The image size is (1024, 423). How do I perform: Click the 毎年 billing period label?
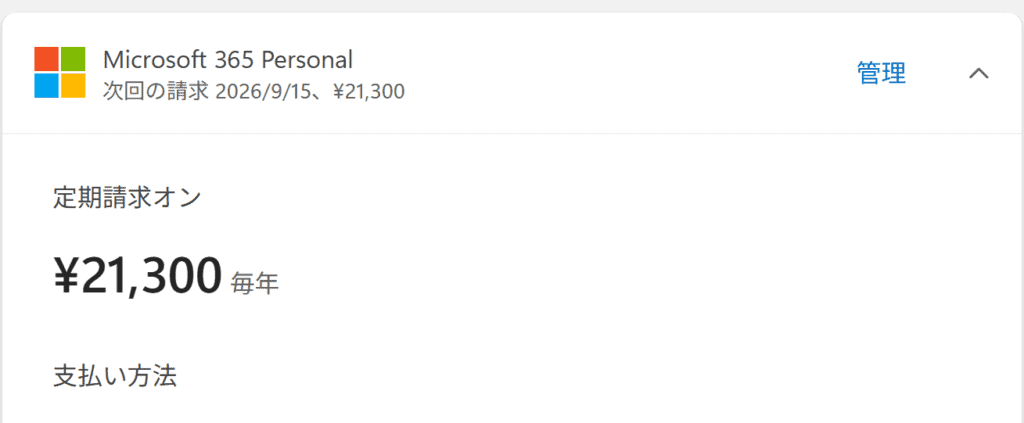pos(255,283)
